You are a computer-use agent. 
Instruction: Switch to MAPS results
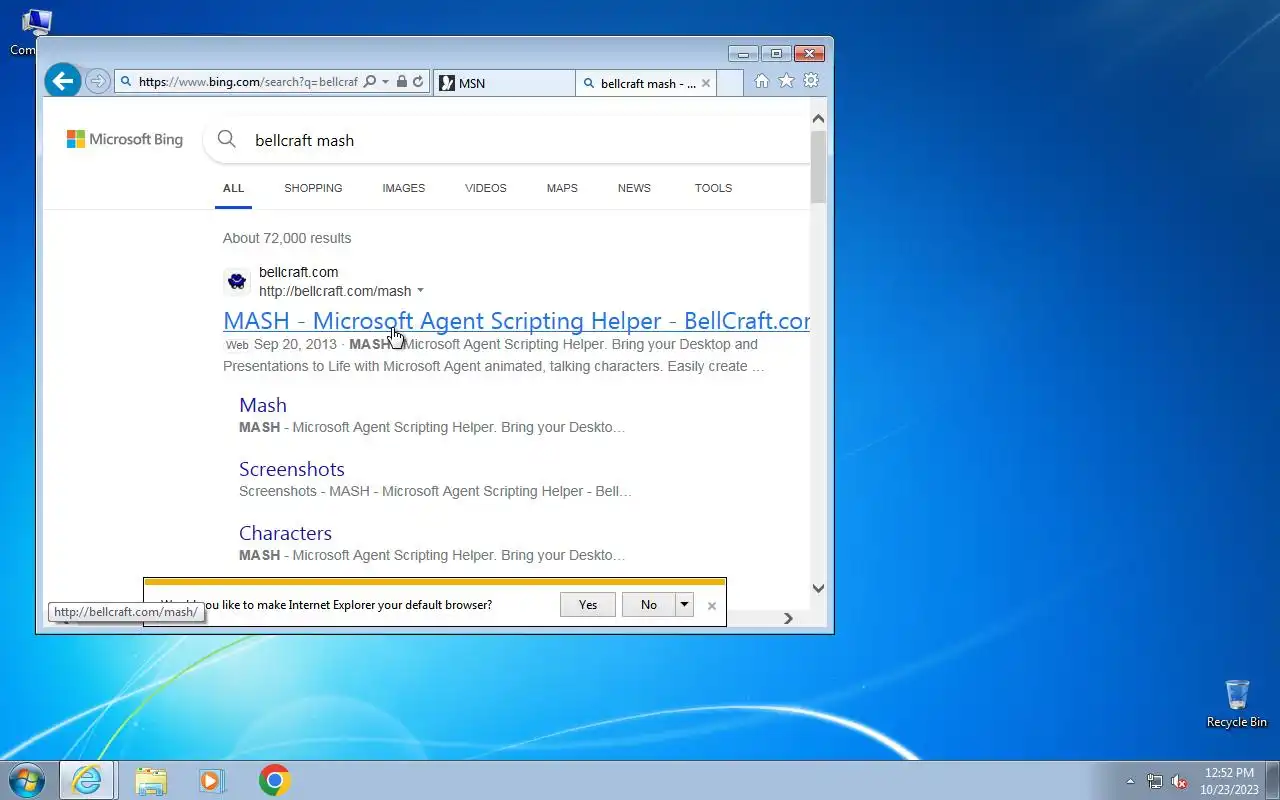[562, 188]
